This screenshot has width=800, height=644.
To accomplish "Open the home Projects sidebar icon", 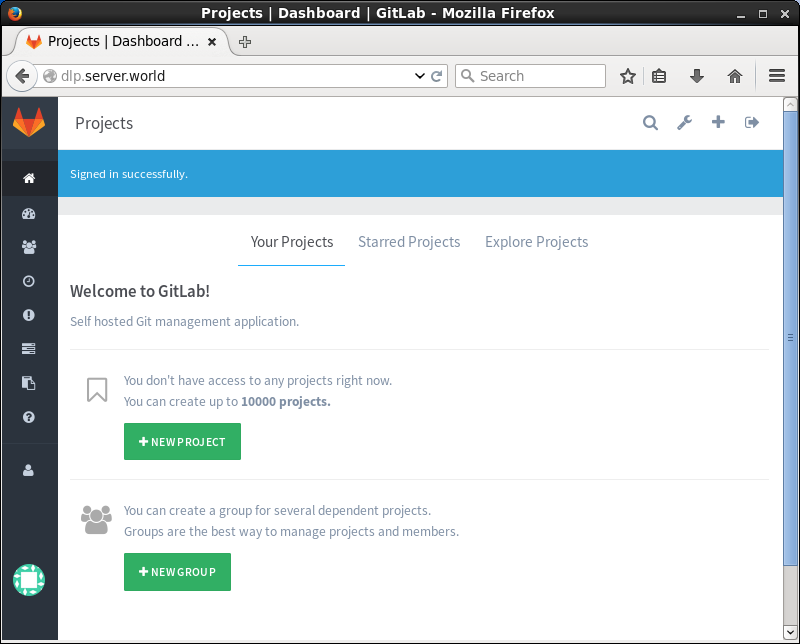I will click(x=29, y=178).
